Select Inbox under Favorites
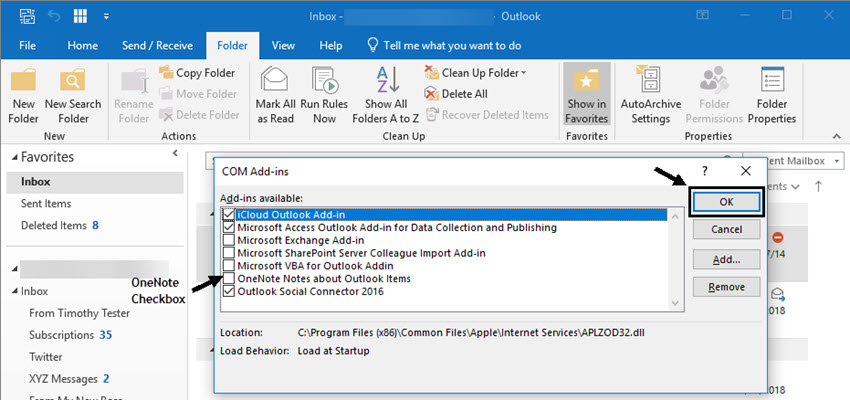Image resolution: width=850 pixels, height=400 pixels. click(95, 182)
